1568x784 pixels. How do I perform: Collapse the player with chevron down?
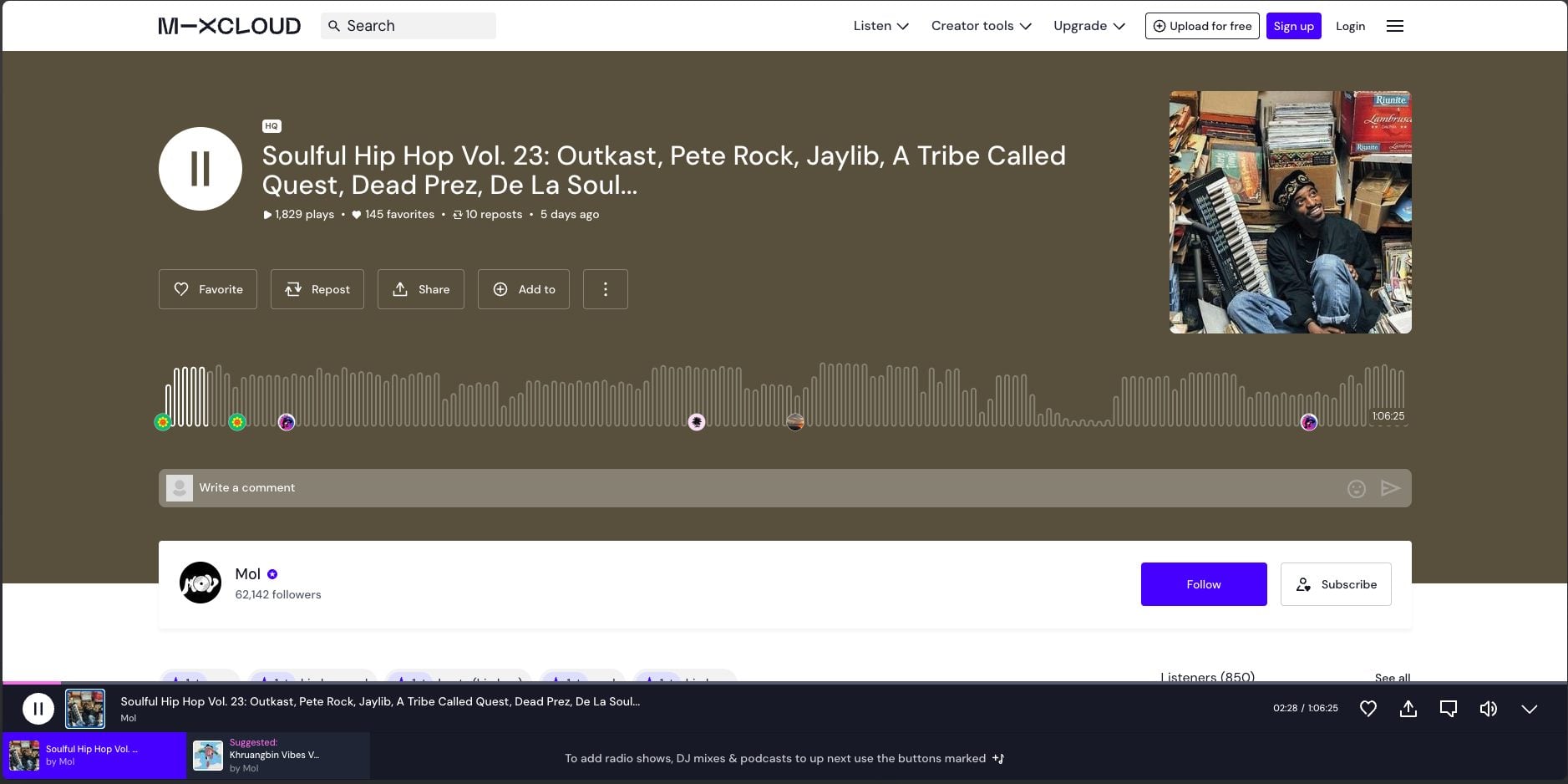tap(1530, 709)
